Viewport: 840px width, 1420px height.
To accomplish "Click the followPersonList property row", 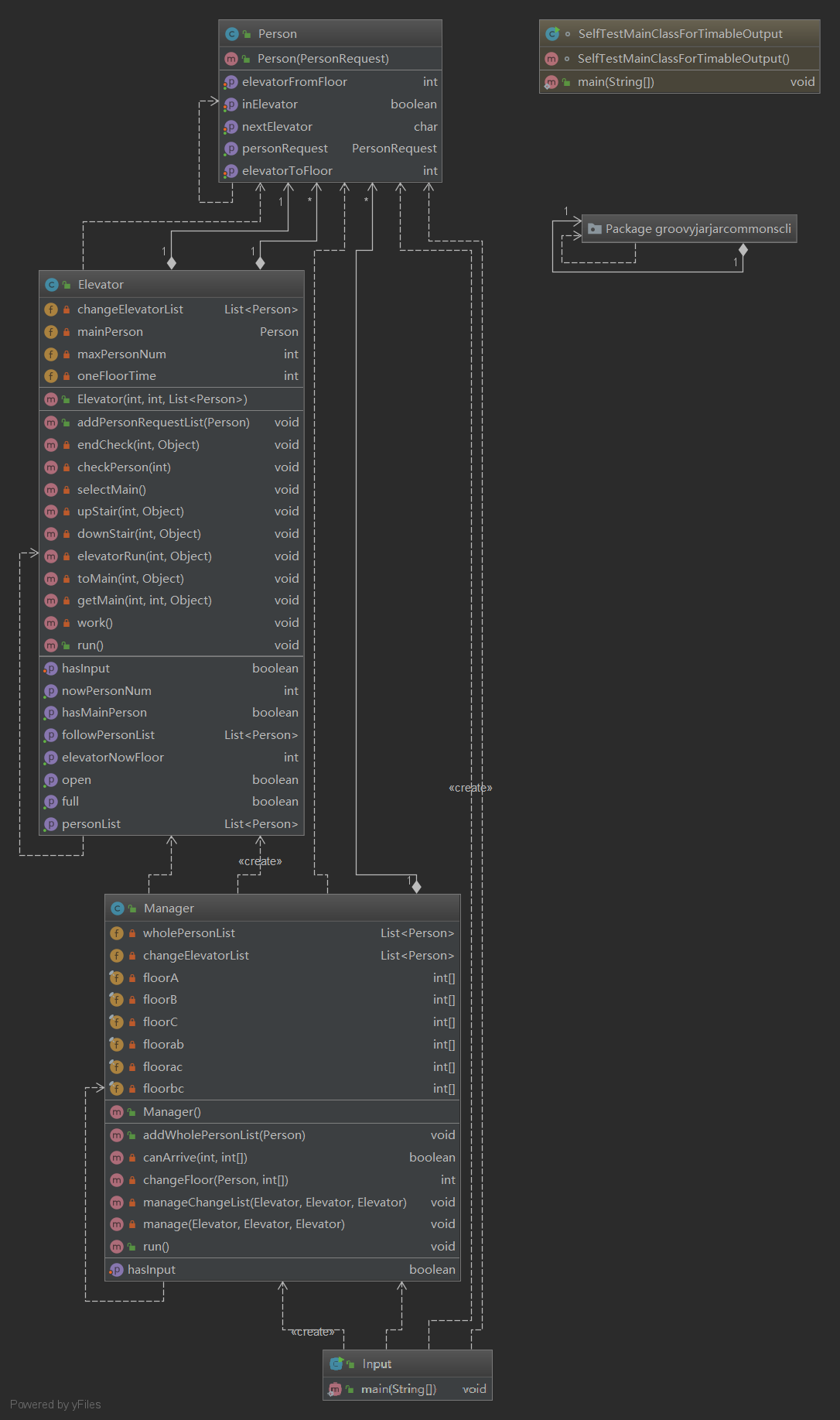I will click(108, 735).
